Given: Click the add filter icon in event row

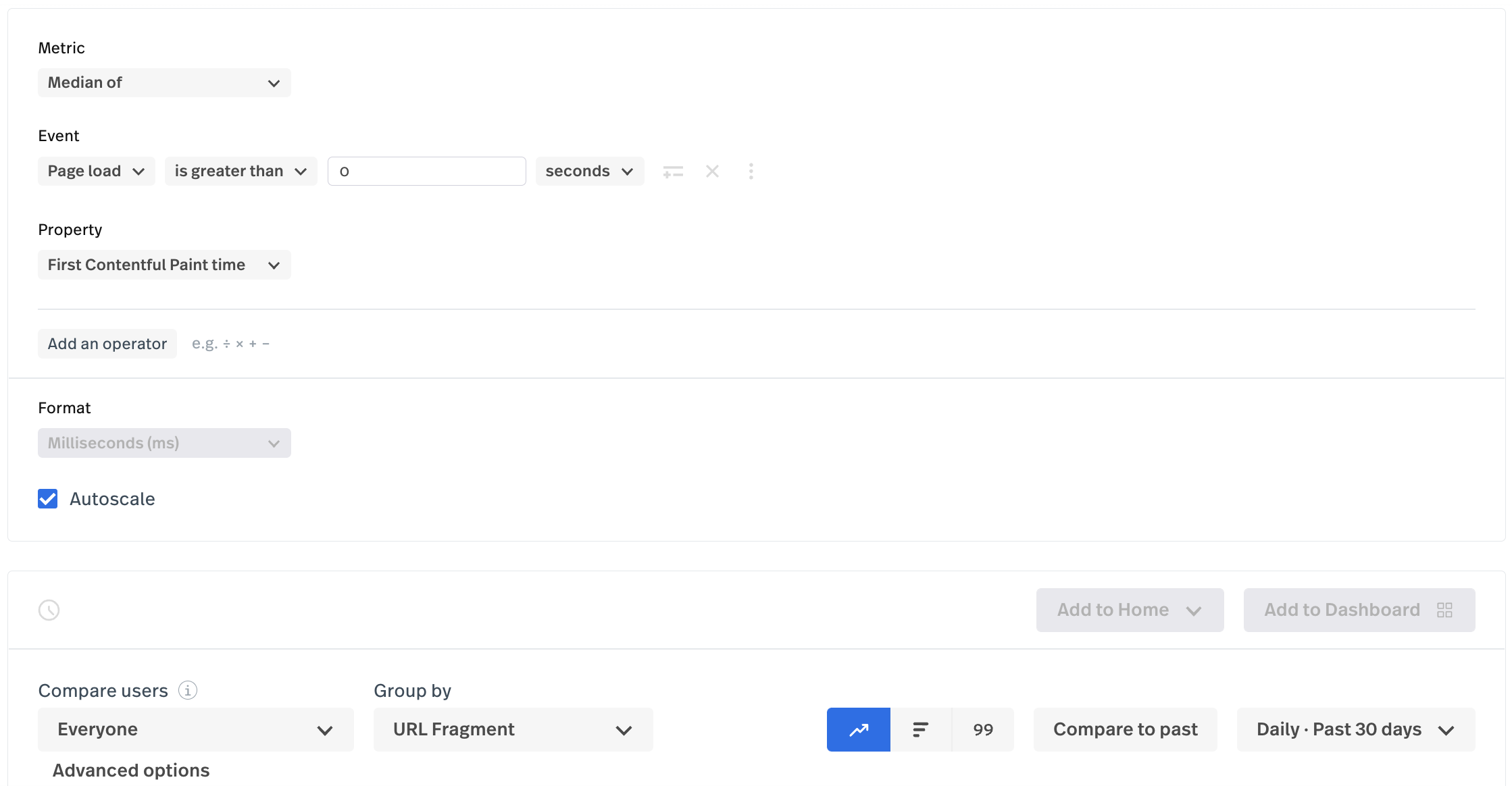Looking at the screenshot, I should click(x=673, y=172).
